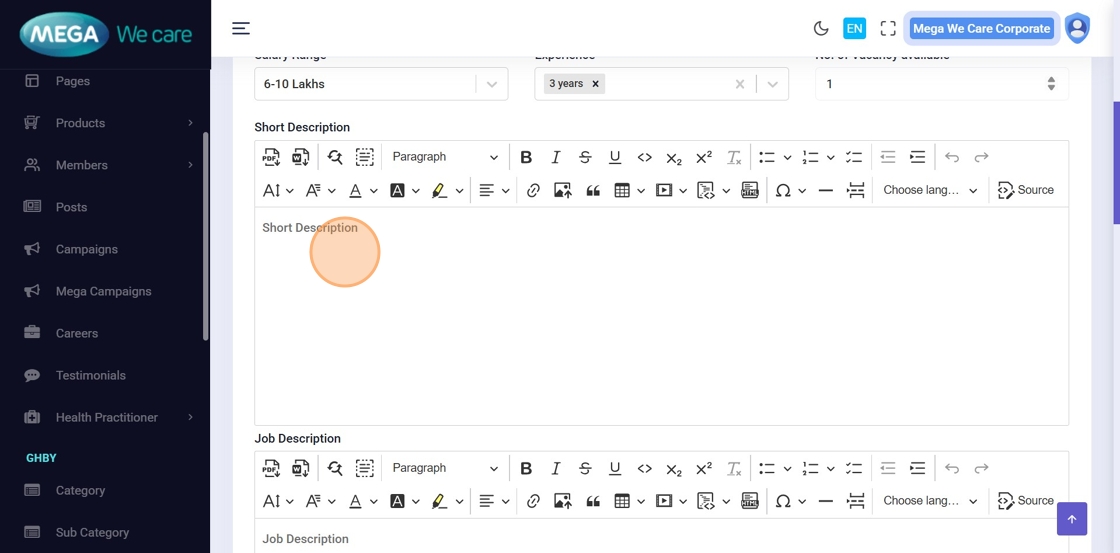Click Export to Word icon in Job Description toolbar
1120x553 pixels.
tap(300, 468)
